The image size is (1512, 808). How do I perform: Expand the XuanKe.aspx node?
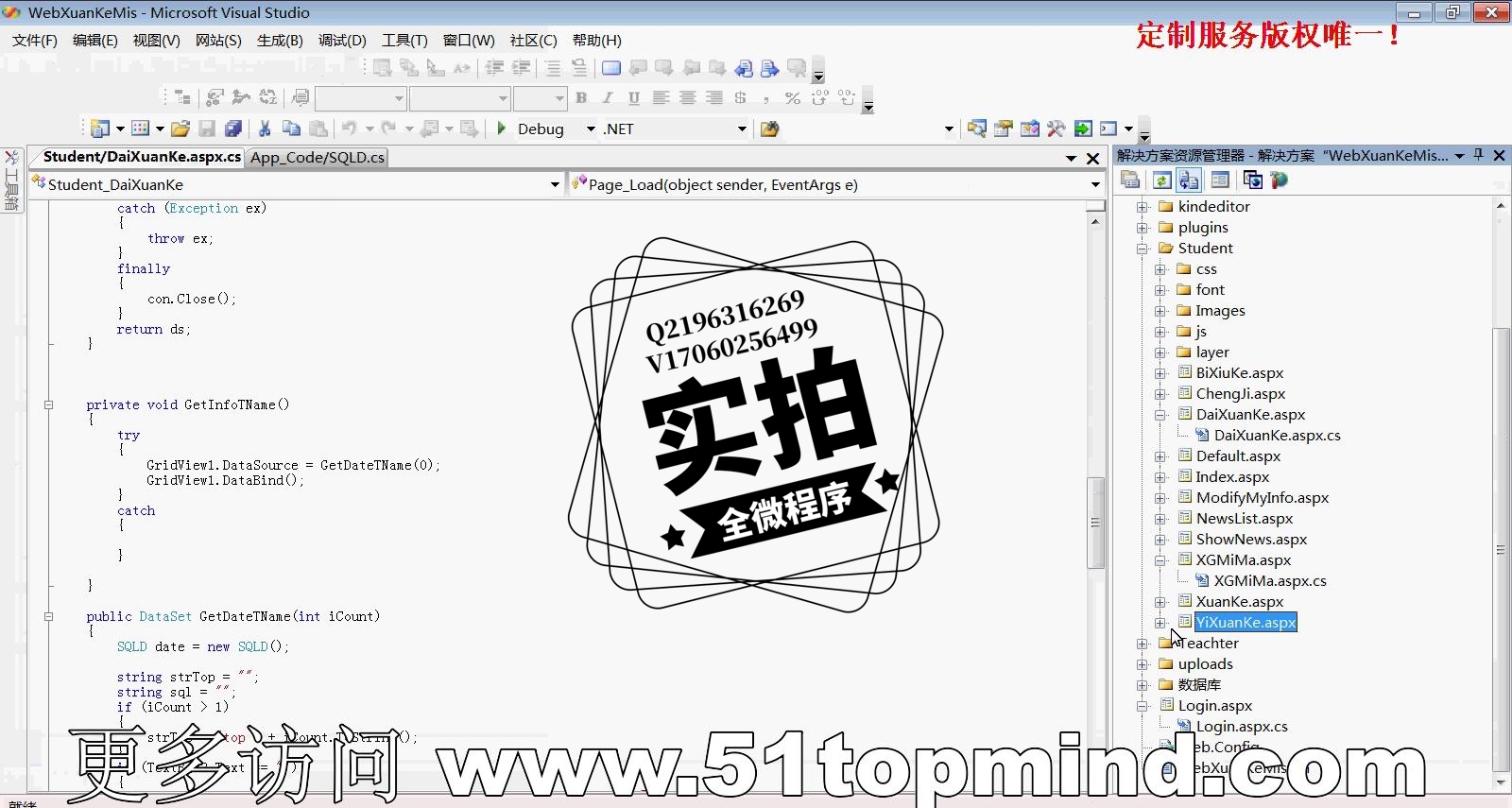pos(1160,602)
